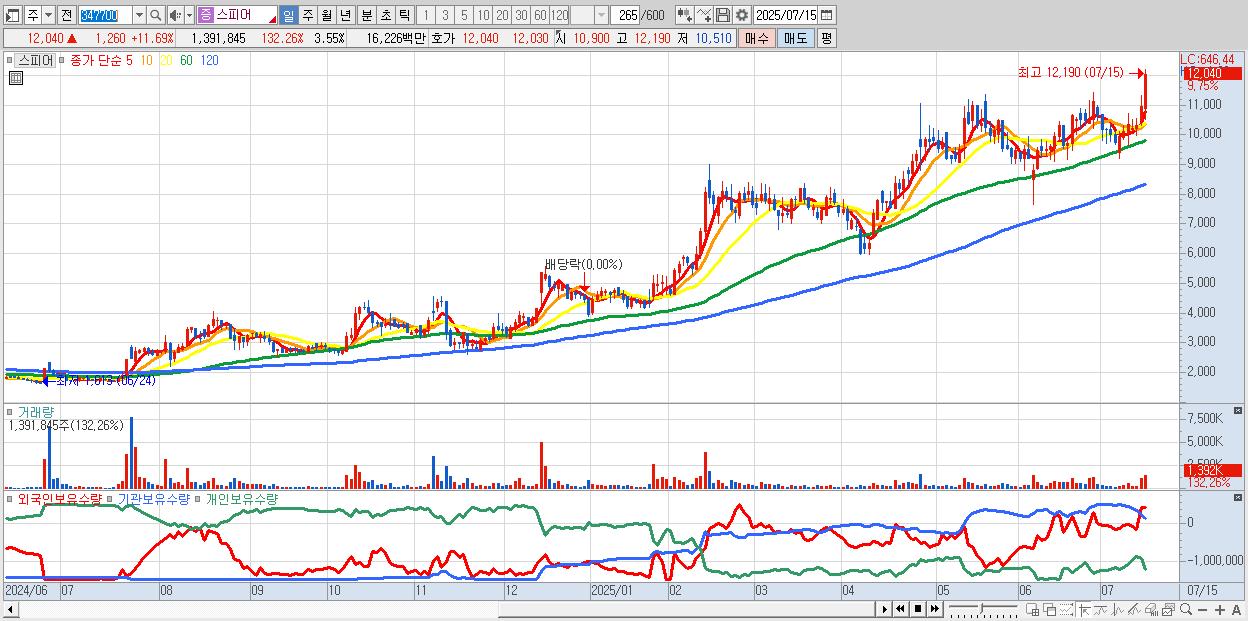Click the 외국인보유수량 indicator label
The width and height of the screenshot is (1248, 621).
(60, 498)
